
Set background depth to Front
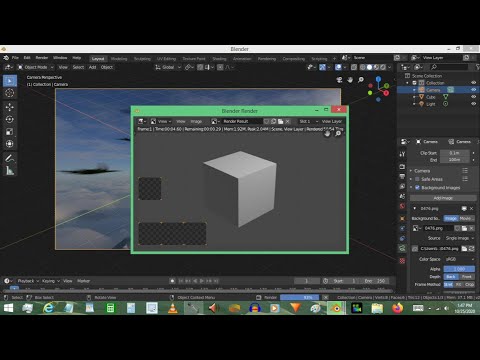point(467,277)
